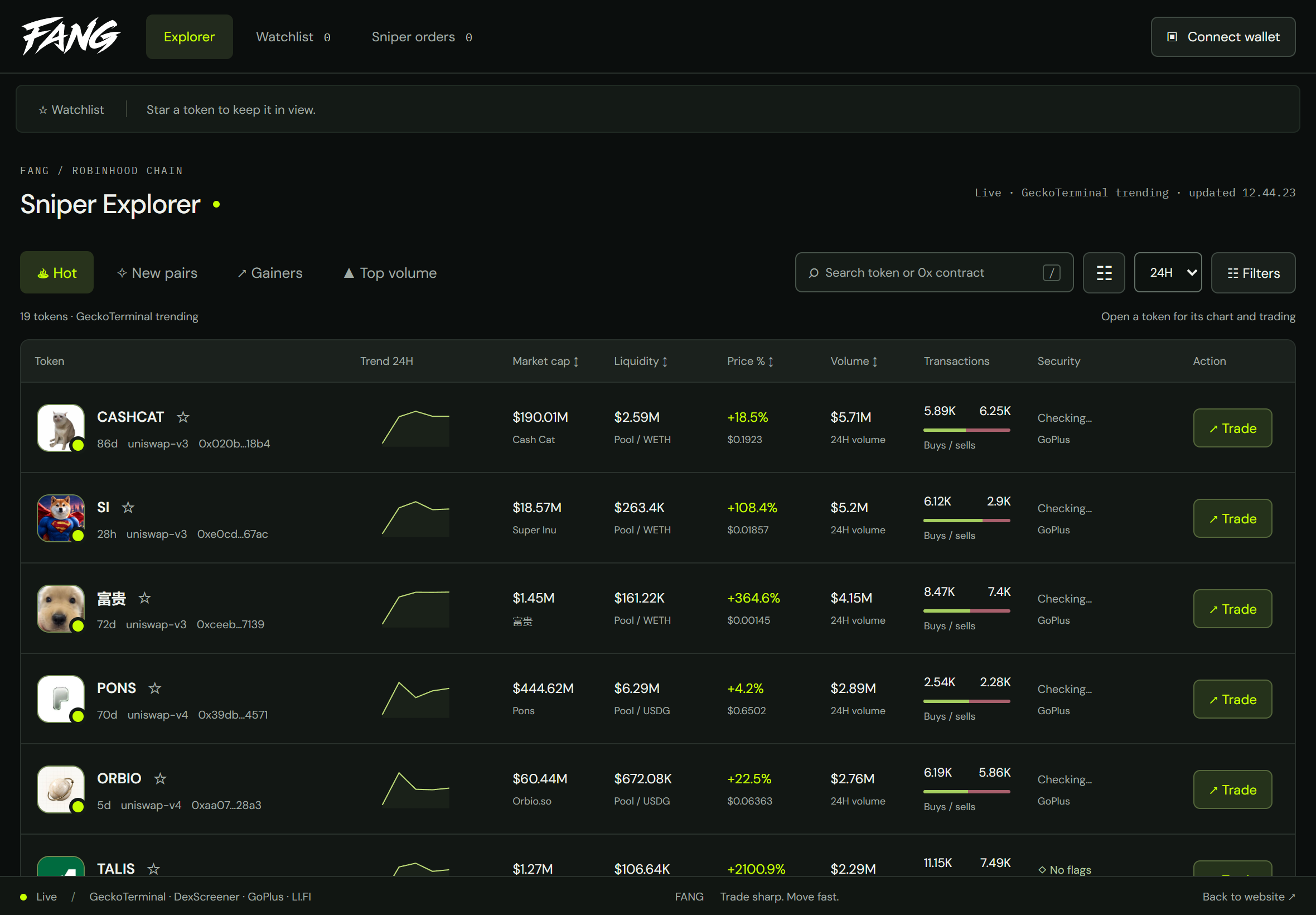The image size is (1316, 915).
Task: Click the PONS buys/sells ratio bar
Action: (x=966, y=701)
